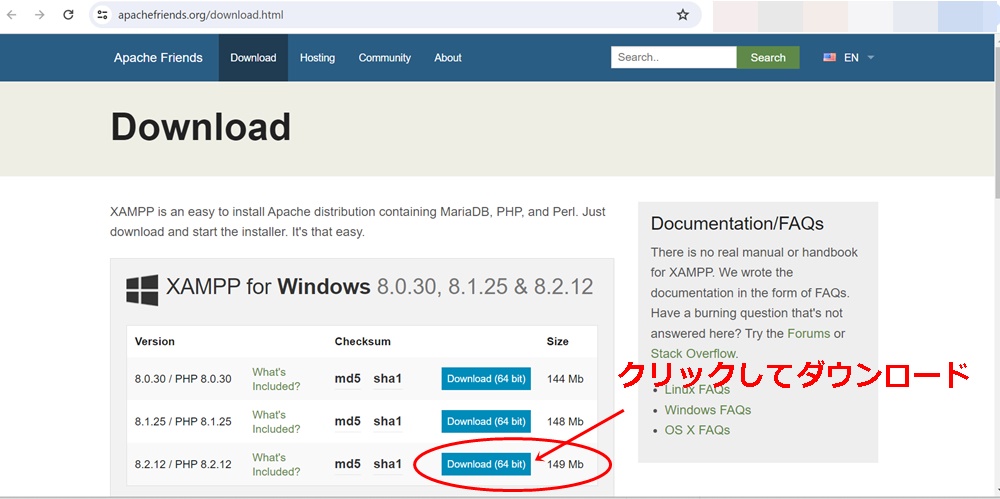
Task: Open the Community navigation item
Action: pos(385,57)
